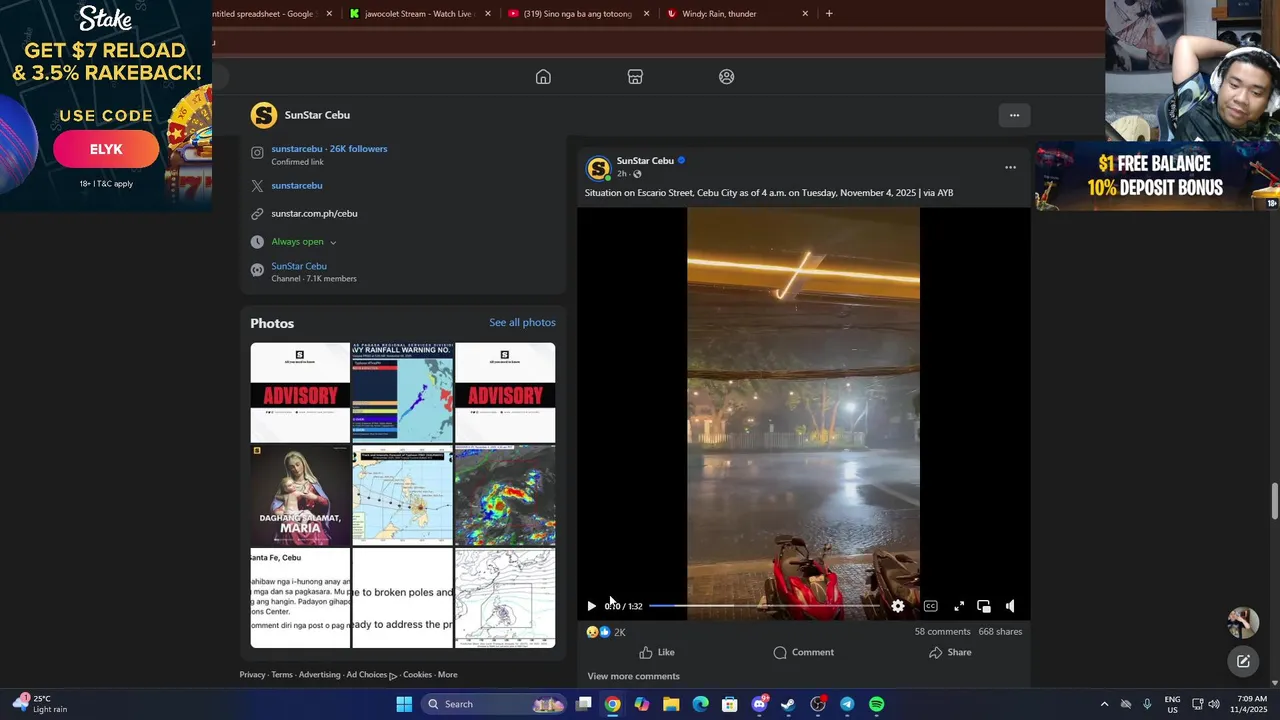Open the Ad Choices footer link
Viewport: 1280px width, 720px height.
click(x=371, y=675)
